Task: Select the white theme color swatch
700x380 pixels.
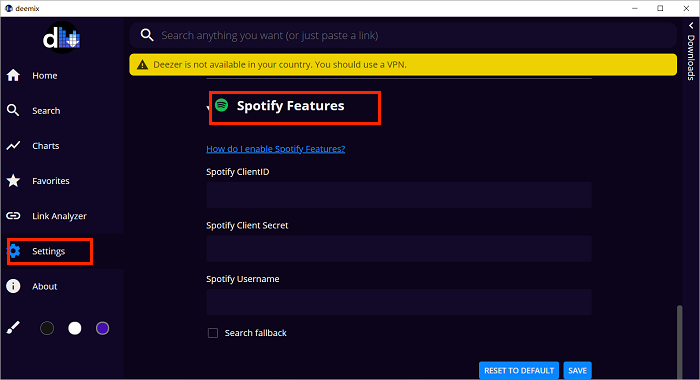Action: 75,328
